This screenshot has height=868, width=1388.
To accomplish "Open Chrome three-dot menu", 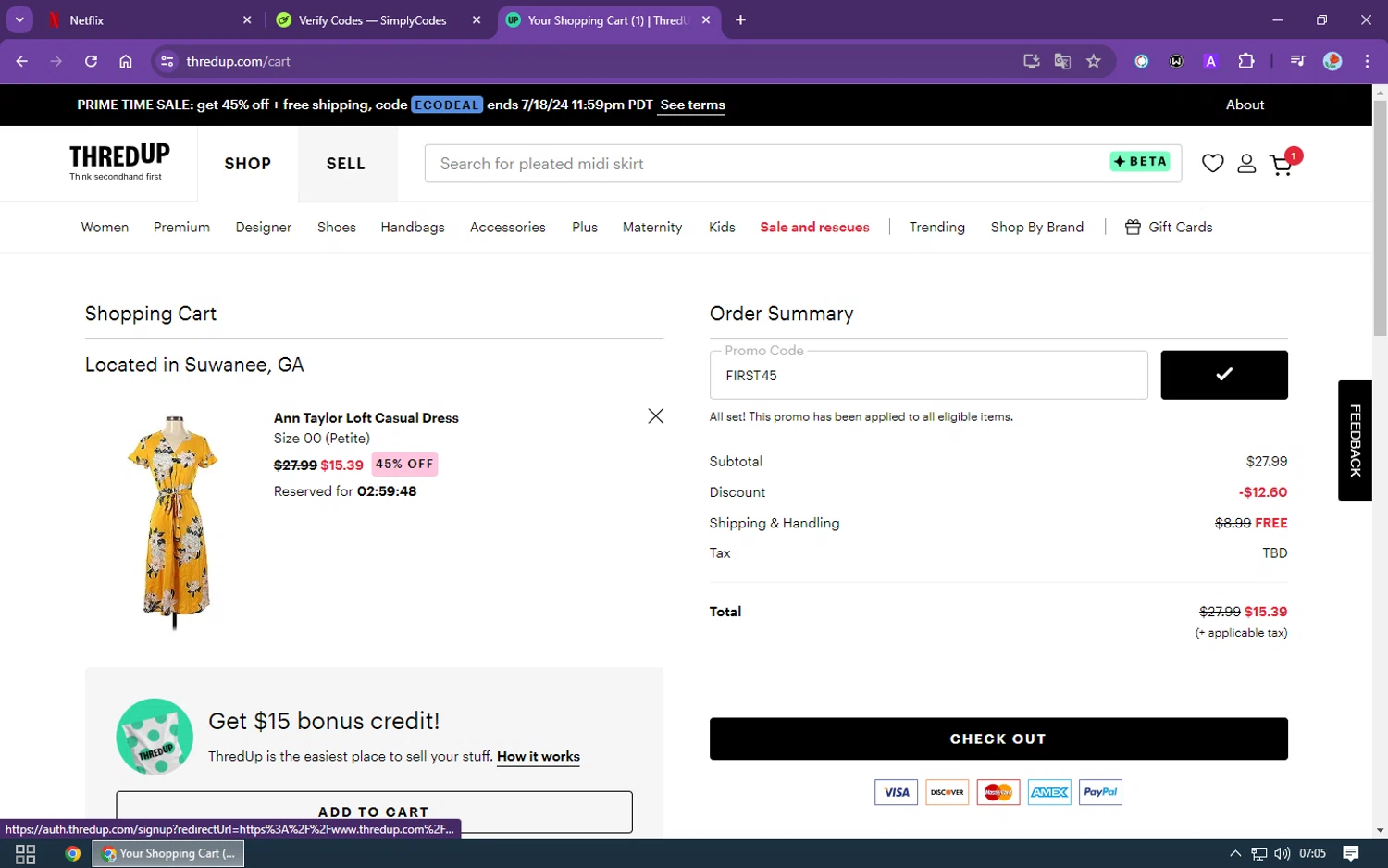I will [x=1367, y=61].
